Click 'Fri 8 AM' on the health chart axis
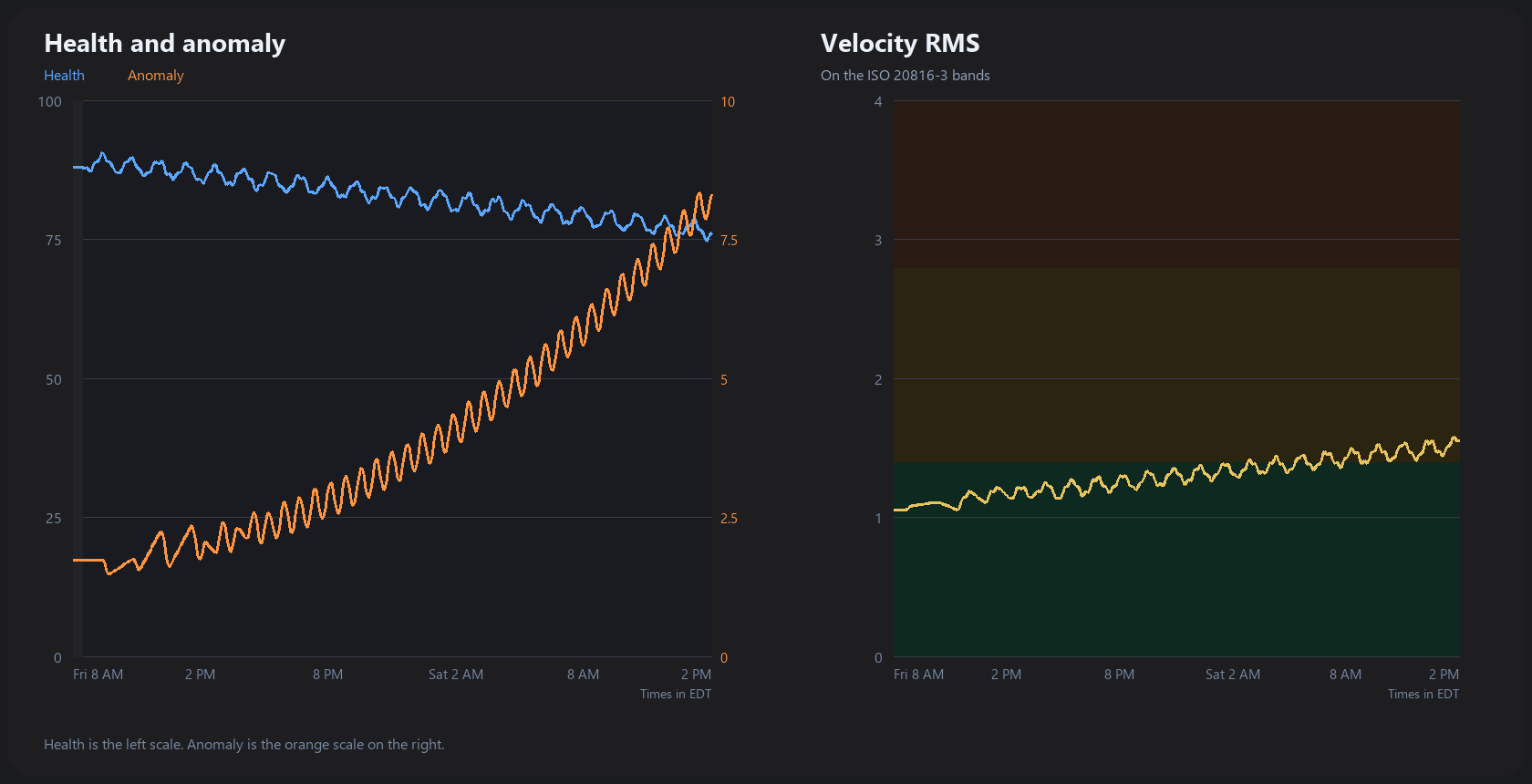Screen dimensions: 1532x784 [98, 675]
